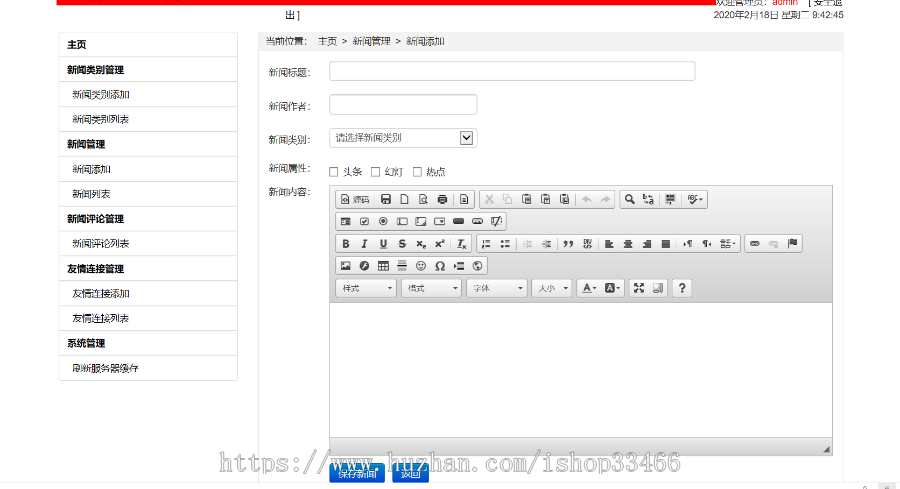Image resolution: width=900 pixels, height=489 pixels.
Task: Click the Insert Table icon
Action: tap(383, 266)
